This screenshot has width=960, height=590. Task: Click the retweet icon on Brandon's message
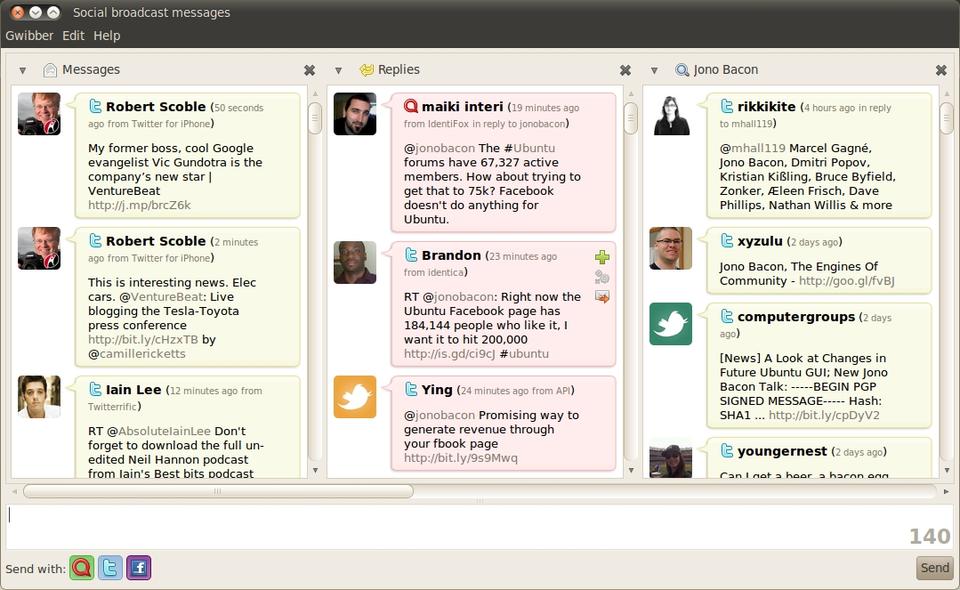(601, 277)
